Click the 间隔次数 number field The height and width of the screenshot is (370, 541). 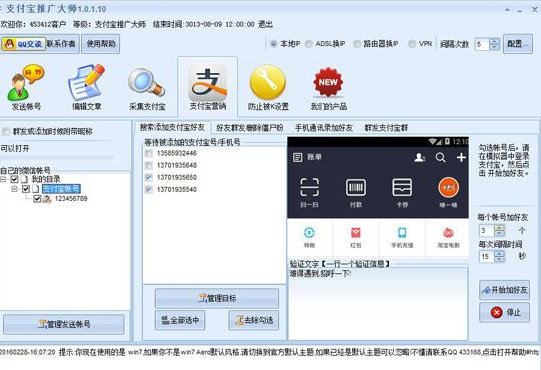[482, 44]
